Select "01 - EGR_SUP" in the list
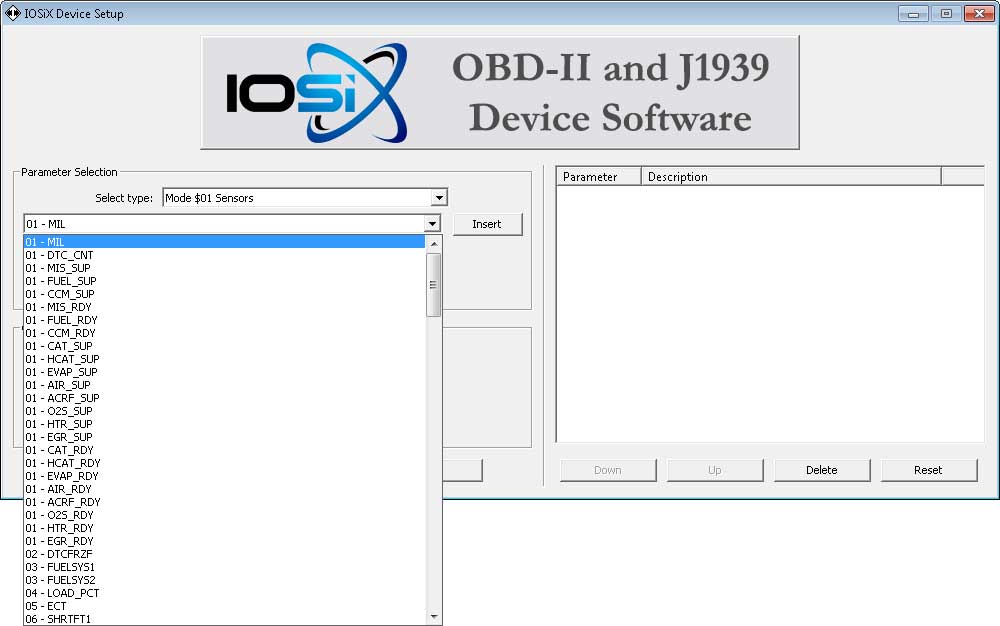This screenshot has width=1000, height=626. coord(224,437)
